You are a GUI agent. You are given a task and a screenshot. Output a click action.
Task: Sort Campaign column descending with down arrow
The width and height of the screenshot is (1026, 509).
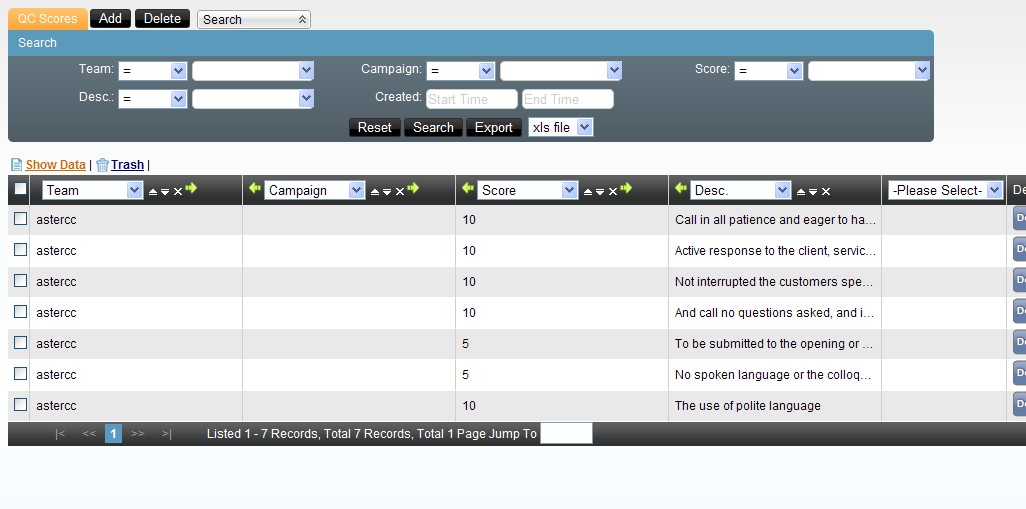click(387, 191)
